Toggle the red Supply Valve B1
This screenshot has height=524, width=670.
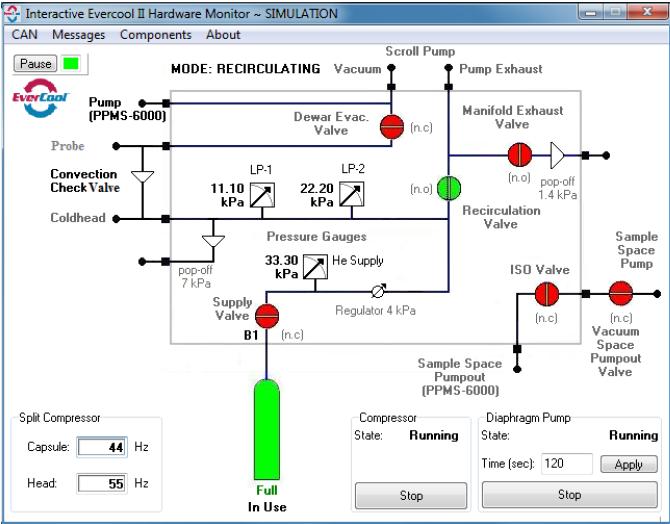[267, 316]
